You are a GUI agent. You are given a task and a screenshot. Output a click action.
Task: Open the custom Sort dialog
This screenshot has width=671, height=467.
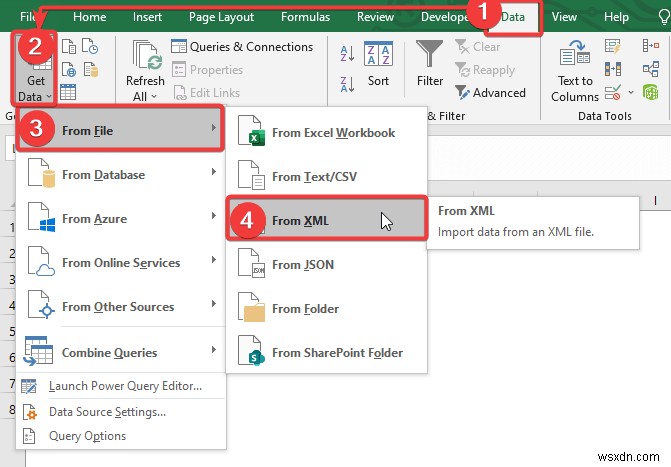[378, 64]
